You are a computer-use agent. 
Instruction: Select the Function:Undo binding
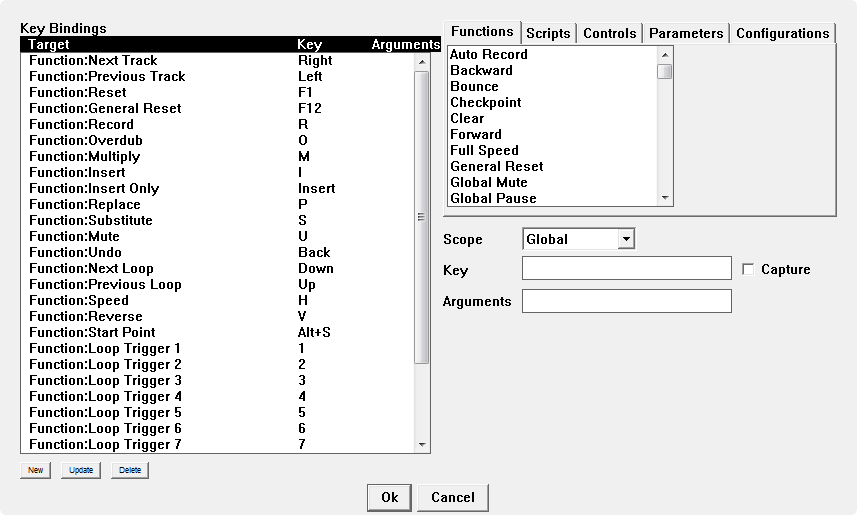tap(218, 252)
